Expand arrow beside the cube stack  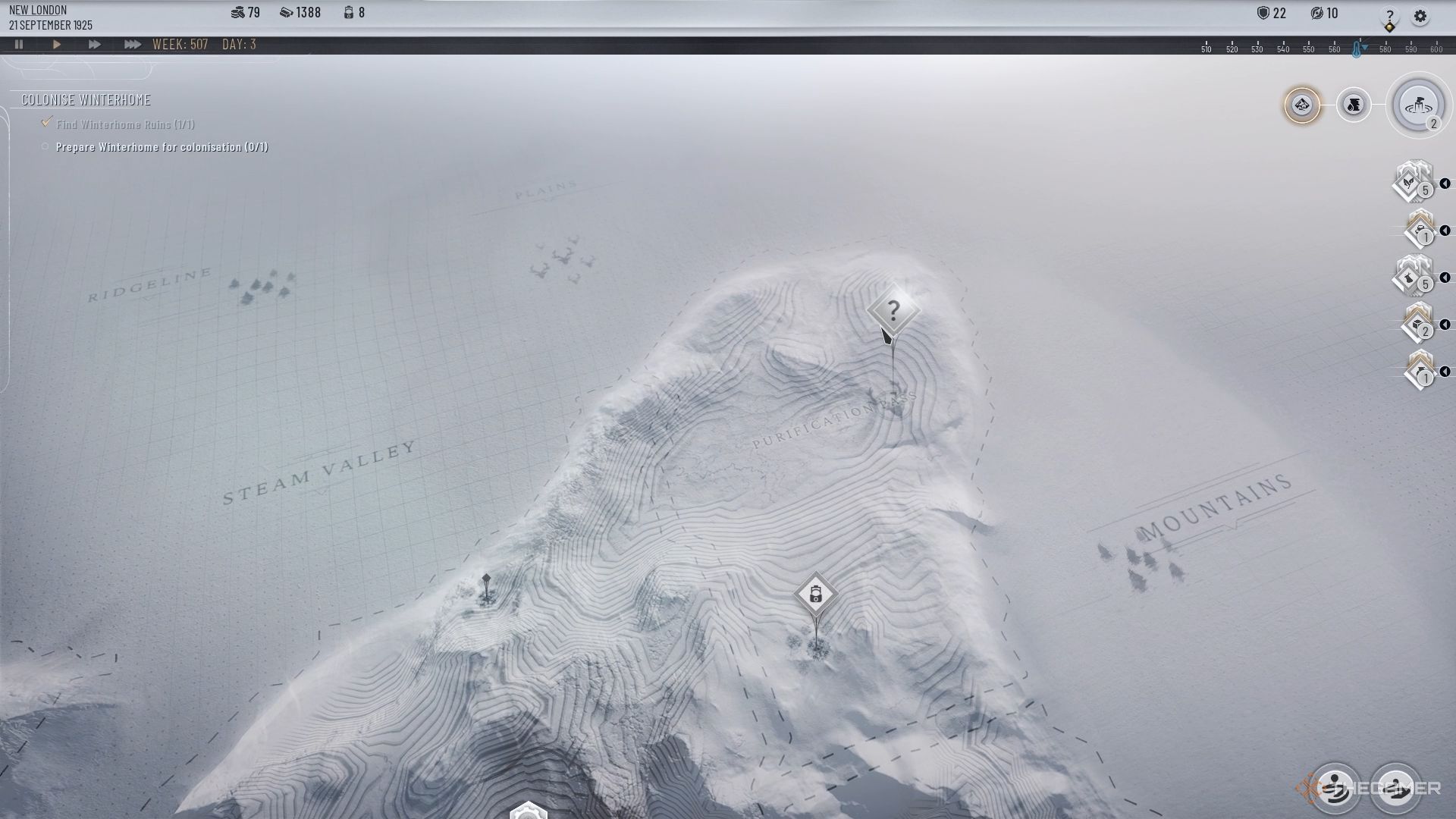pyautogui.click(x=1445, y=325)
